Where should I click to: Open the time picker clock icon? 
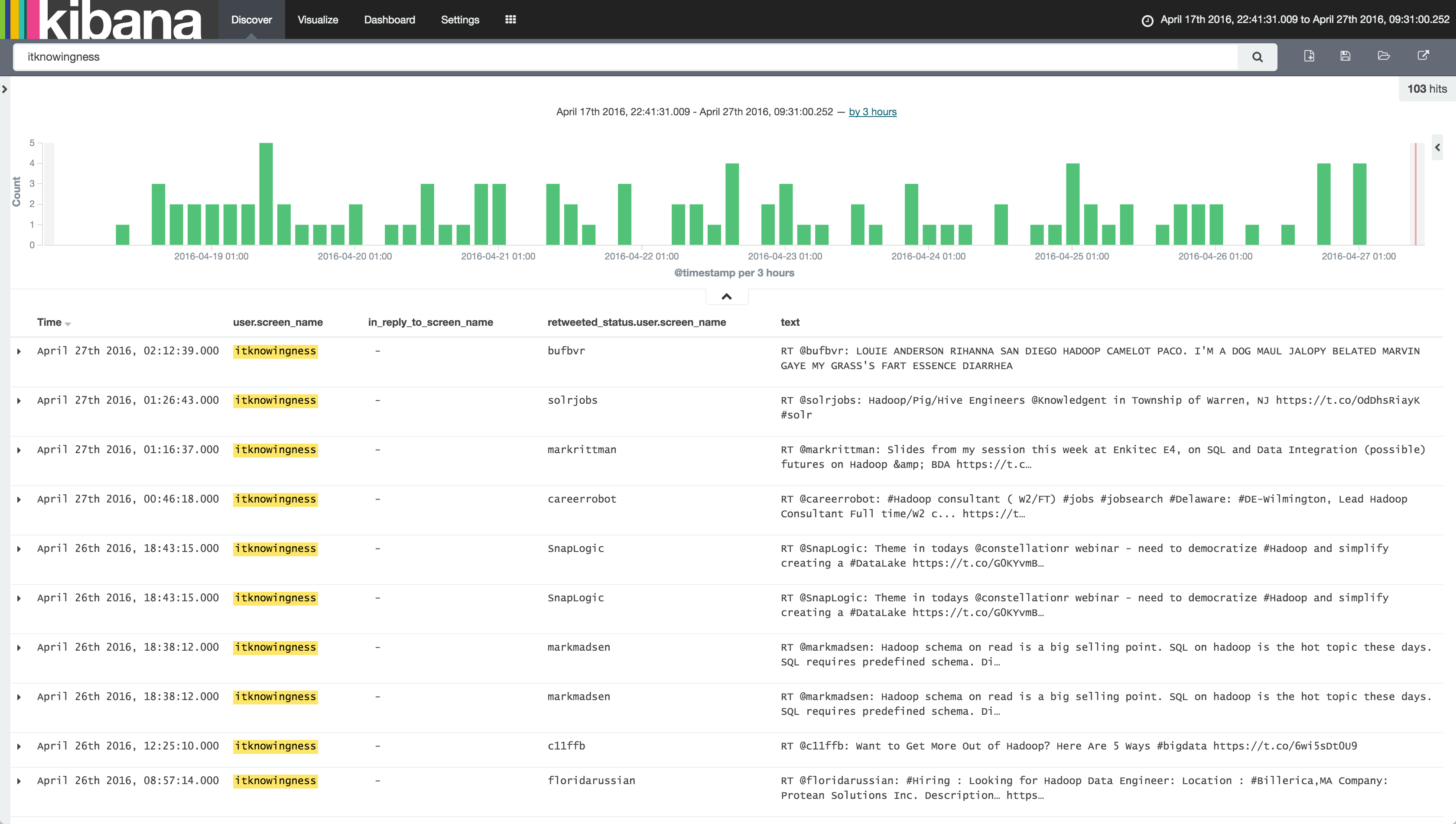pyautogui.click(x=1147, y=20)
